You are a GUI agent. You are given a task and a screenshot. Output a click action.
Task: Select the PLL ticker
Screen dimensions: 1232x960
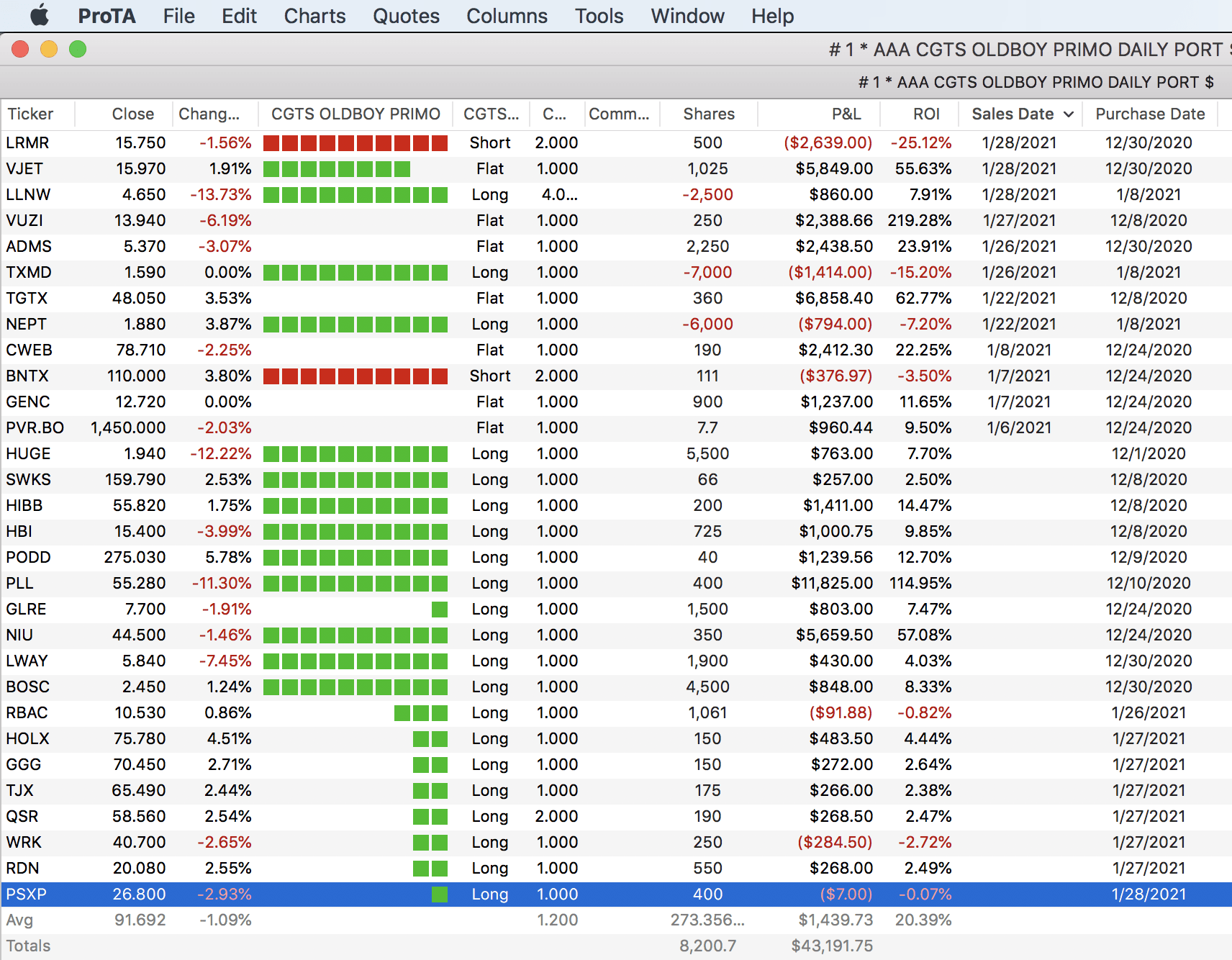[x=19, y=583]
